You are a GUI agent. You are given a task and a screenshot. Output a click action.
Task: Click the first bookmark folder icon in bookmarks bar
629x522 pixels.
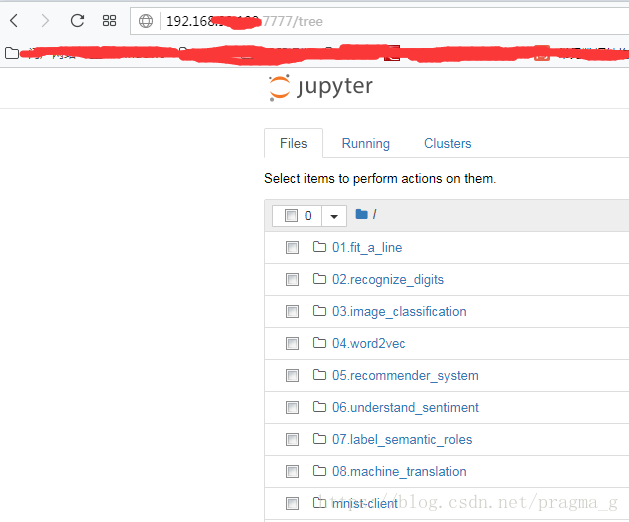(x=12, y=53)
